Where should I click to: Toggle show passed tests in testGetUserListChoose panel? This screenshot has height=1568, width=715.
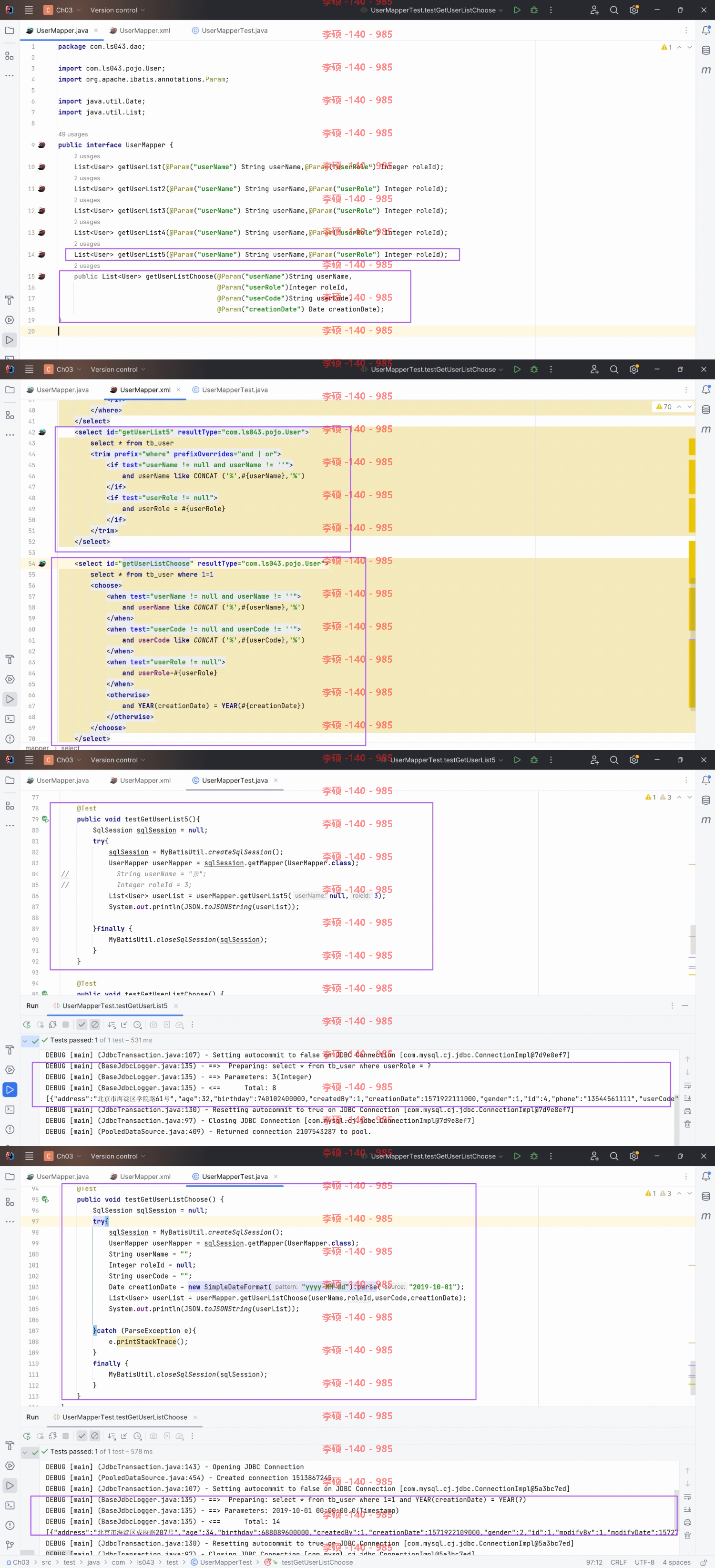tap(82, 1436)
